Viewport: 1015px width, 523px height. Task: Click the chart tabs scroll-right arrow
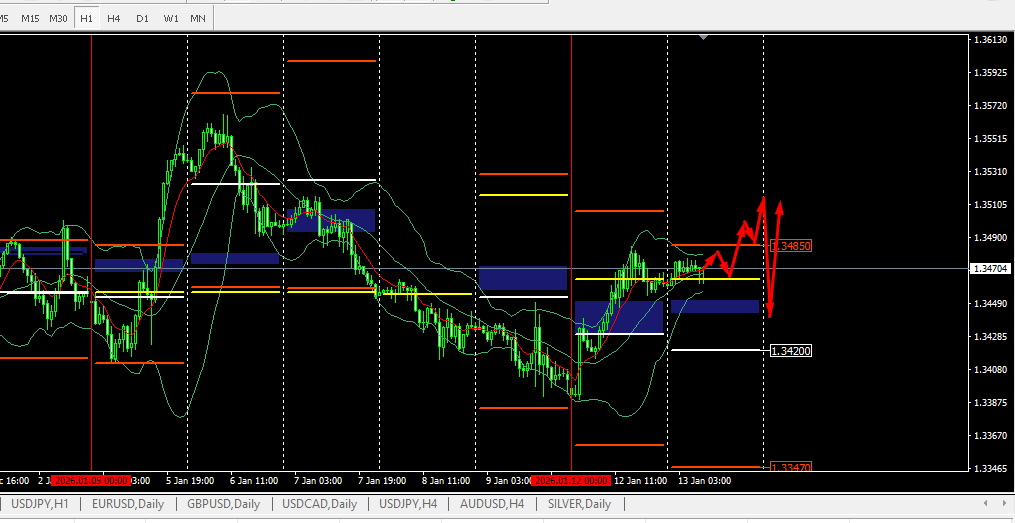pos(1005,503)
